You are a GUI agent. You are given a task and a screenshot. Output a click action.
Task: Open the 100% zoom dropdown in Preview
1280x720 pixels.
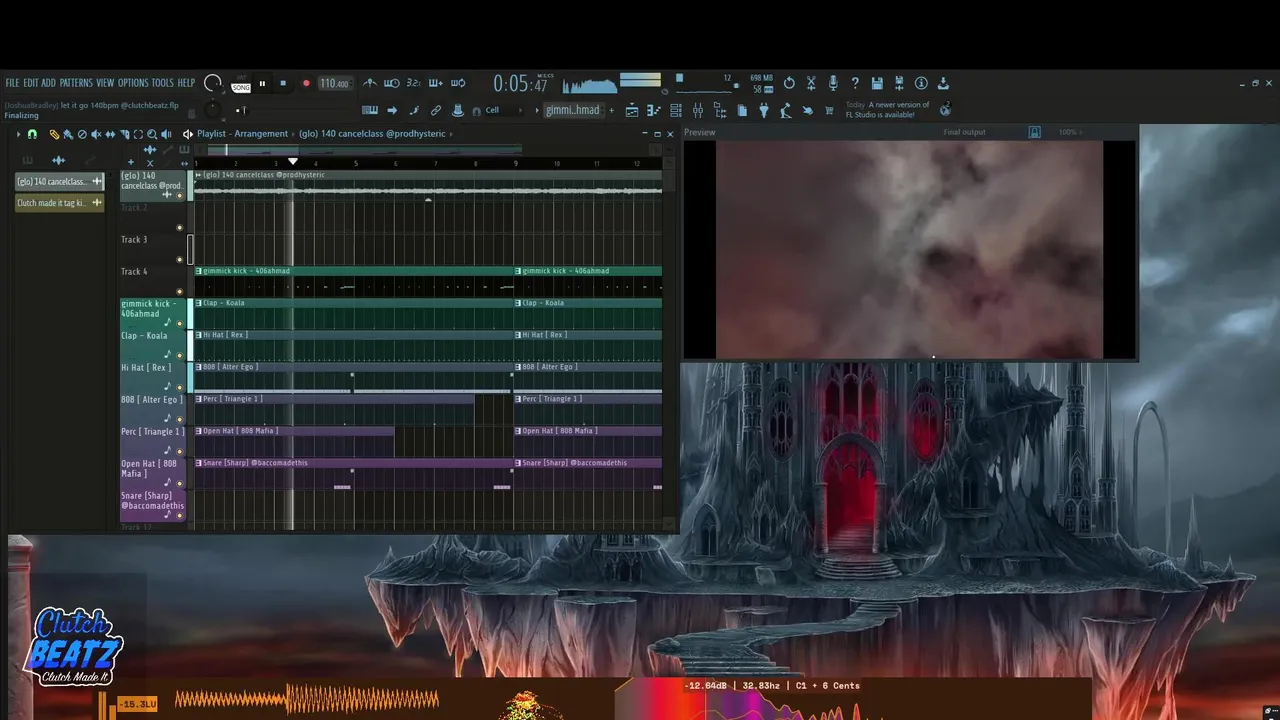(x=1068, y=132)
